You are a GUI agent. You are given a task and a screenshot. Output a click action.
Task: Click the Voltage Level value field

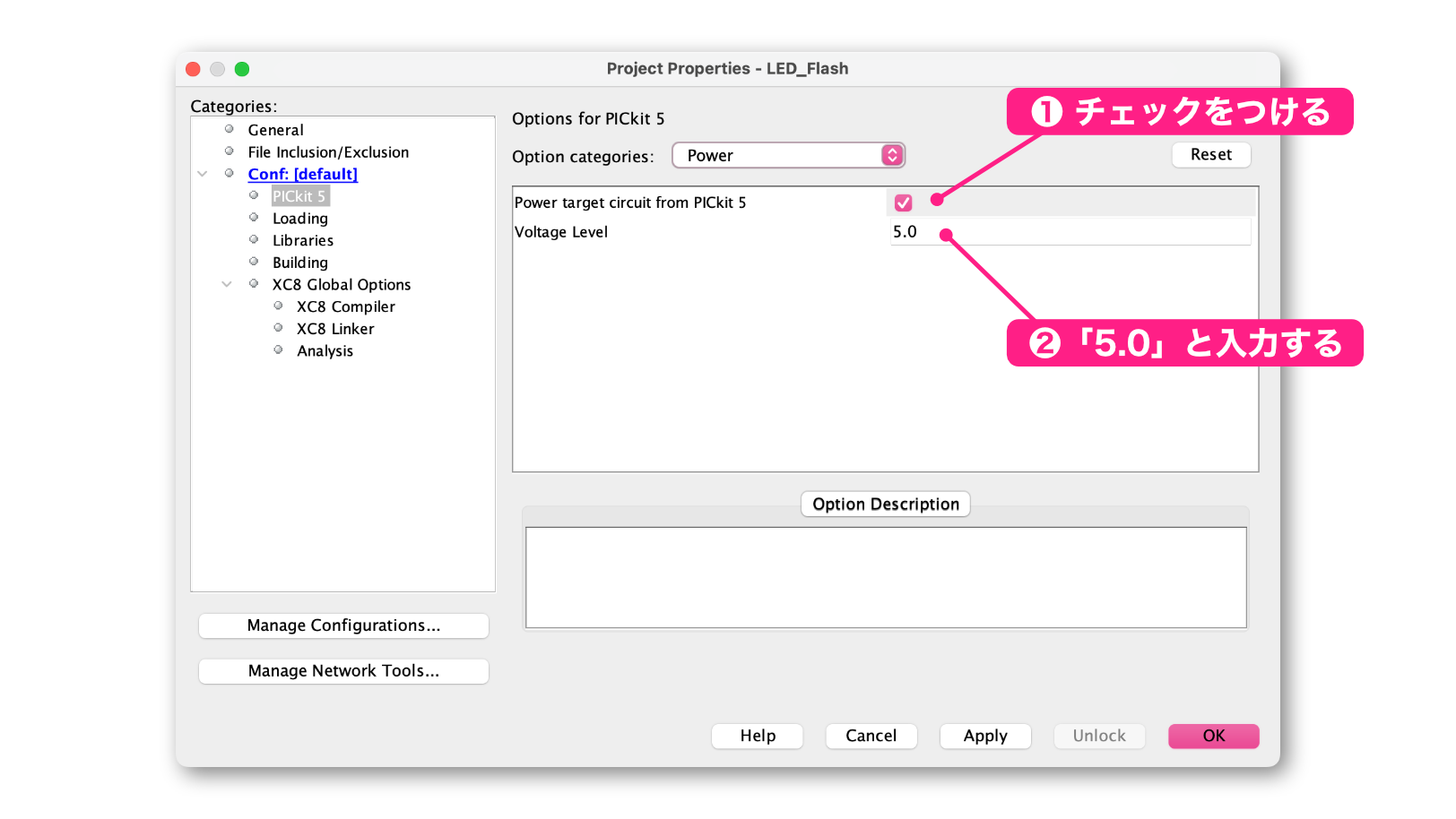tap(1070, 232)
